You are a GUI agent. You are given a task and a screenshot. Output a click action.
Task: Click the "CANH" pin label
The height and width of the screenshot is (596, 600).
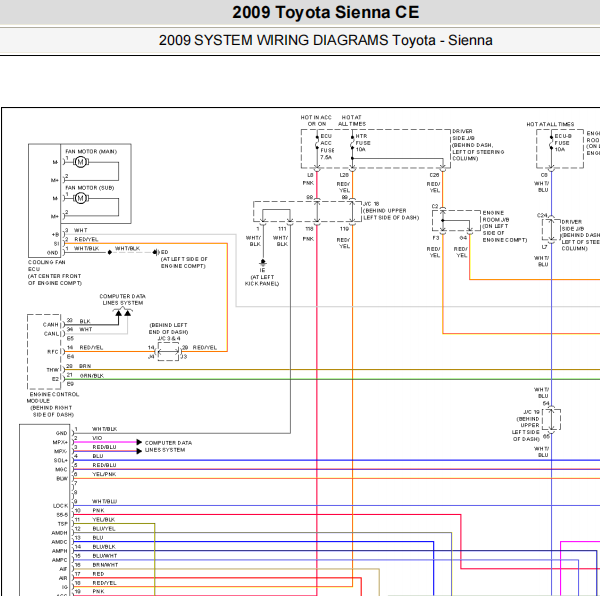pyautogui.click(x=51, y=324)
